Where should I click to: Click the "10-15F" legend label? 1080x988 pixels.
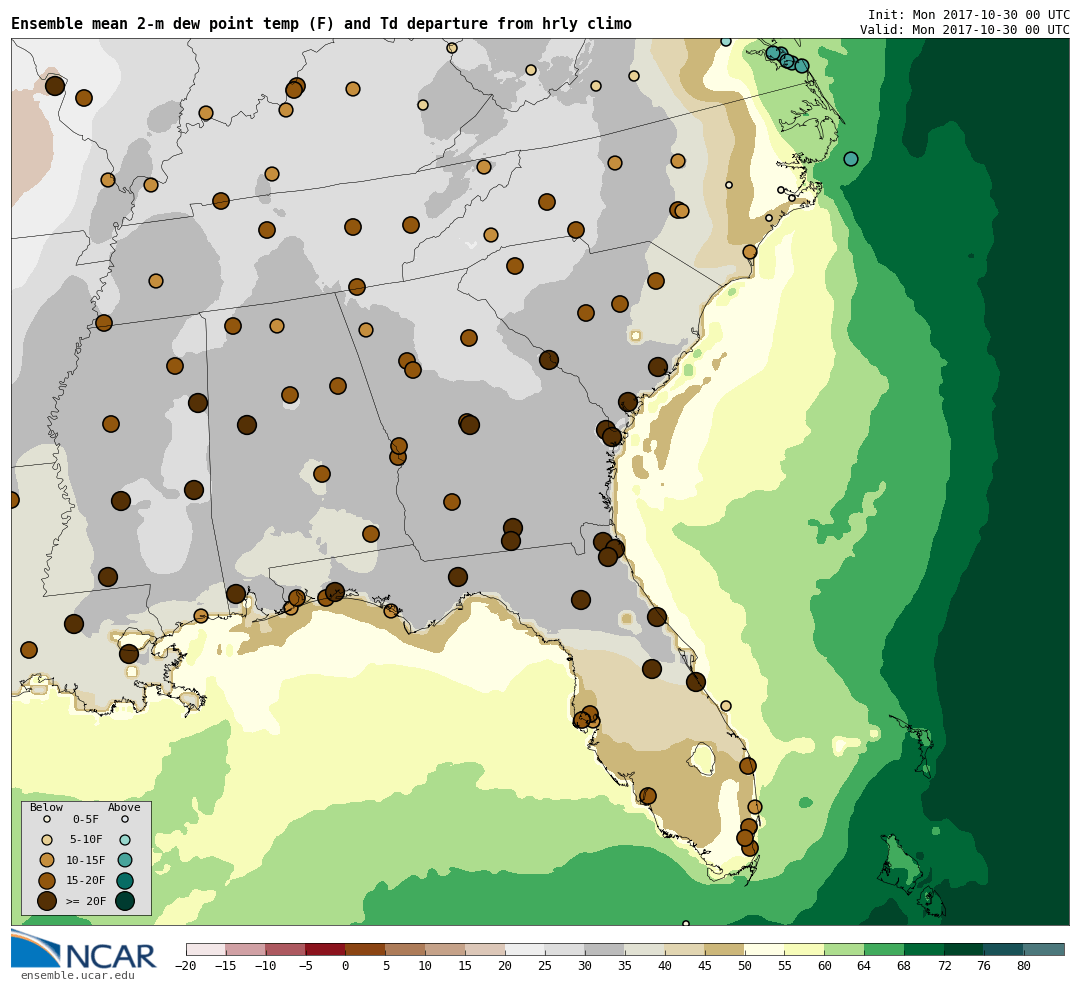[85, 861]
